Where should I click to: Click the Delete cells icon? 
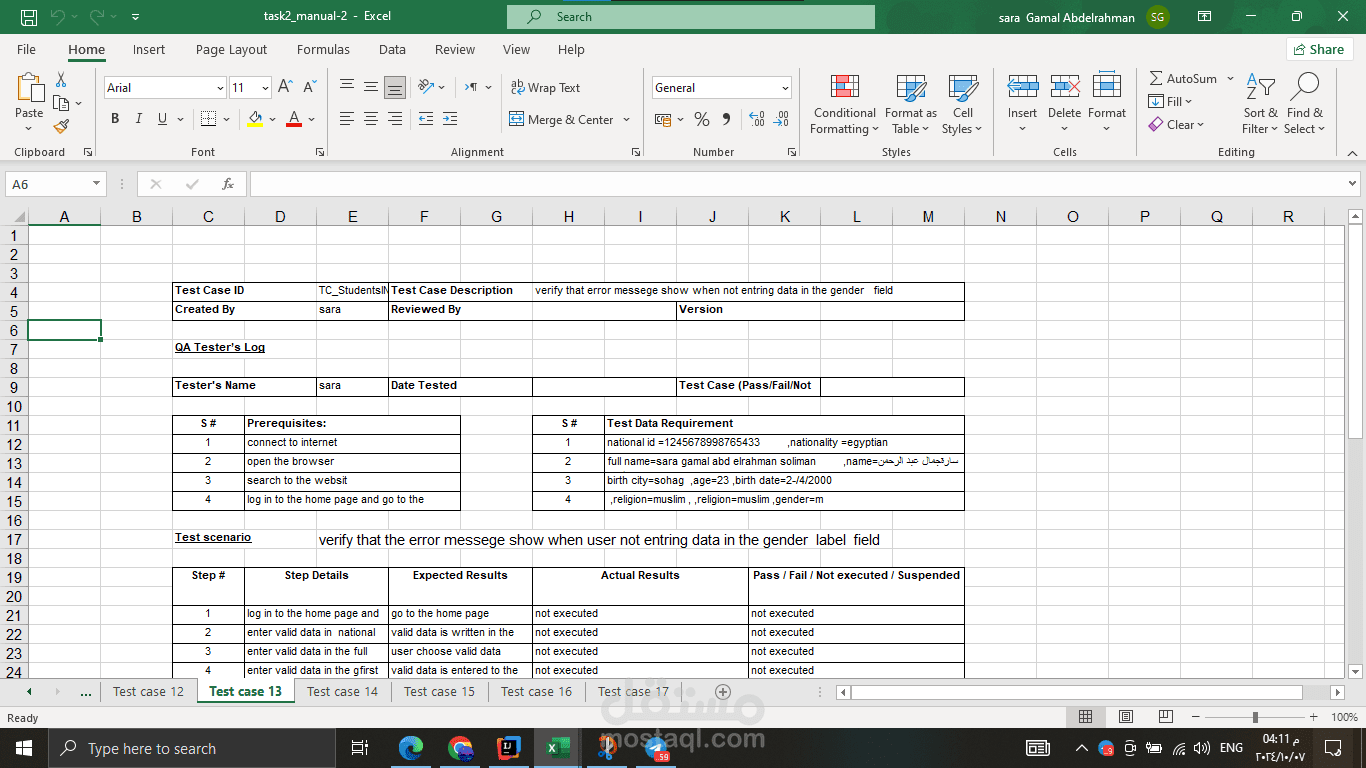[1065, 85]
